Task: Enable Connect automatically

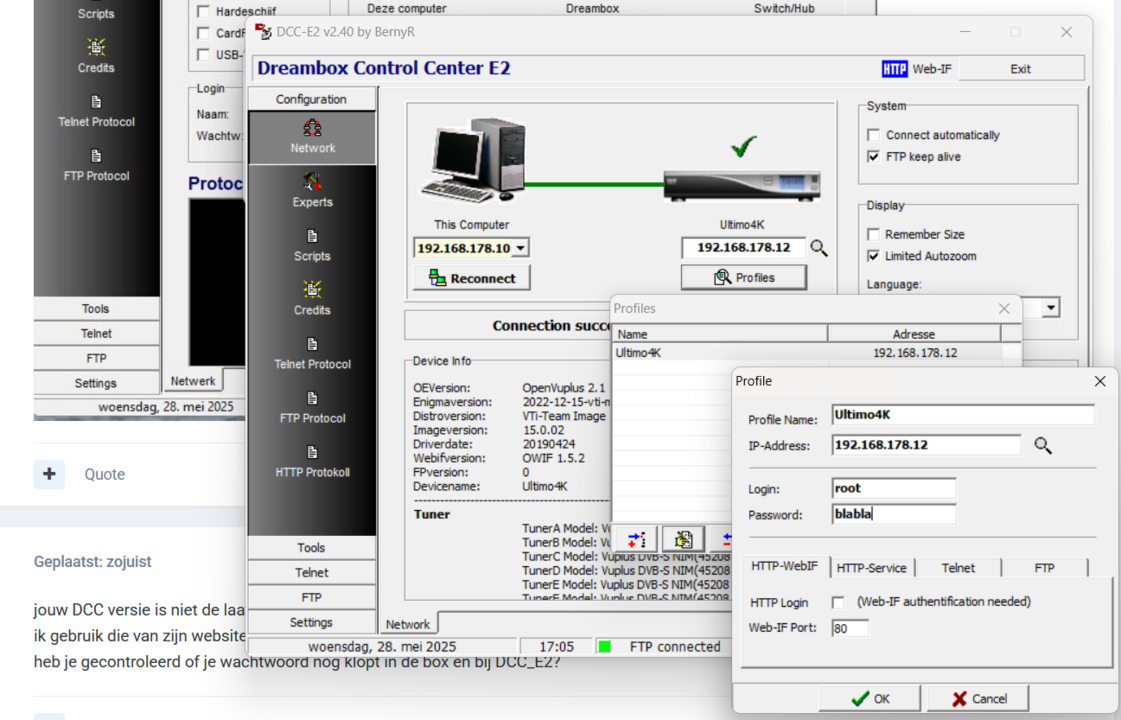Action: [873, 135]
